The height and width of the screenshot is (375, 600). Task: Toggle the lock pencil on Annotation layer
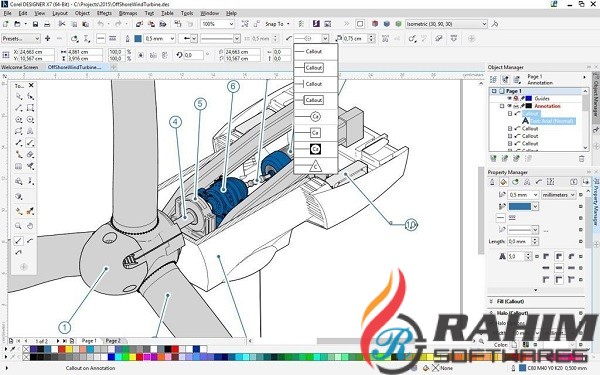(x=522, y=106)
